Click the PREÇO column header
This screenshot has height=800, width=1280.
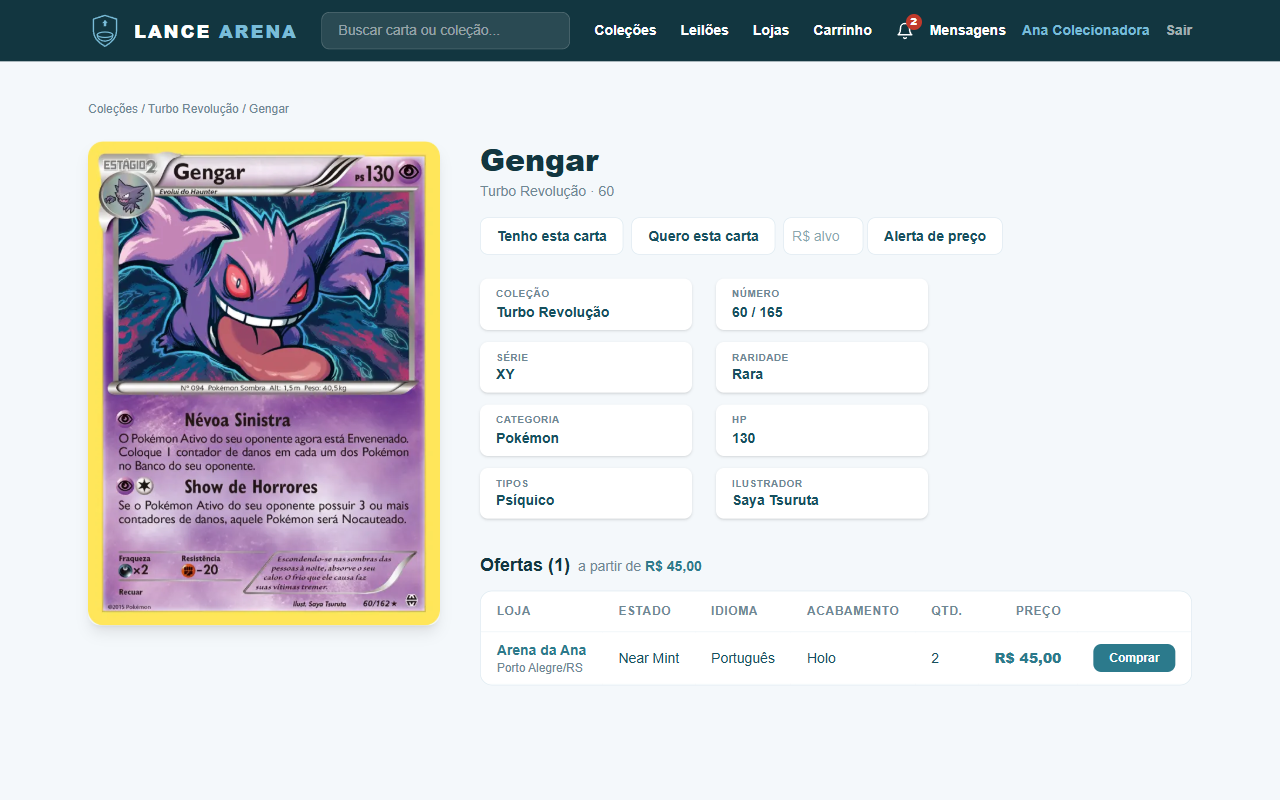coord(1038,611)
